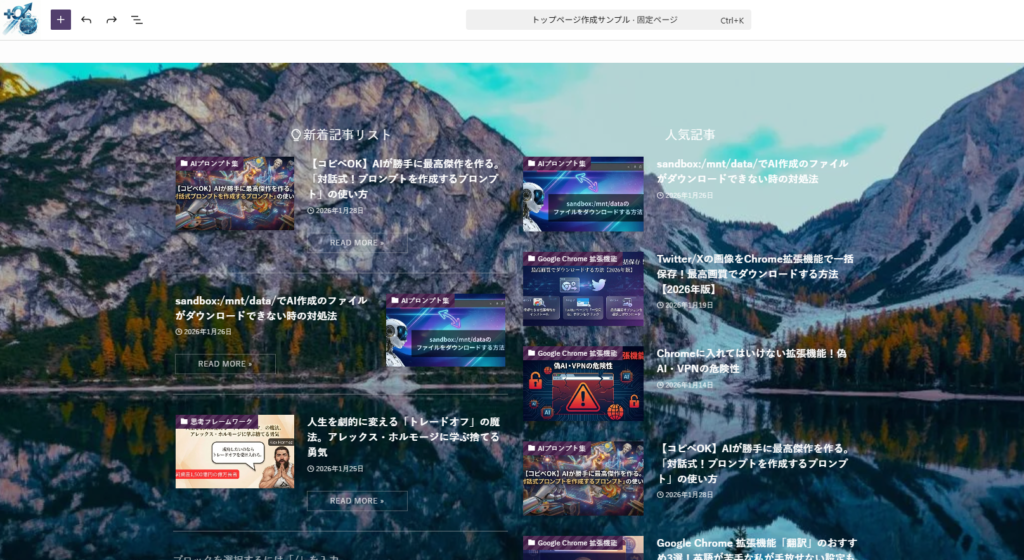Select the Twitter/X article thumbnail image
The image size is (1024, 560).
click(x=583, y=290)
